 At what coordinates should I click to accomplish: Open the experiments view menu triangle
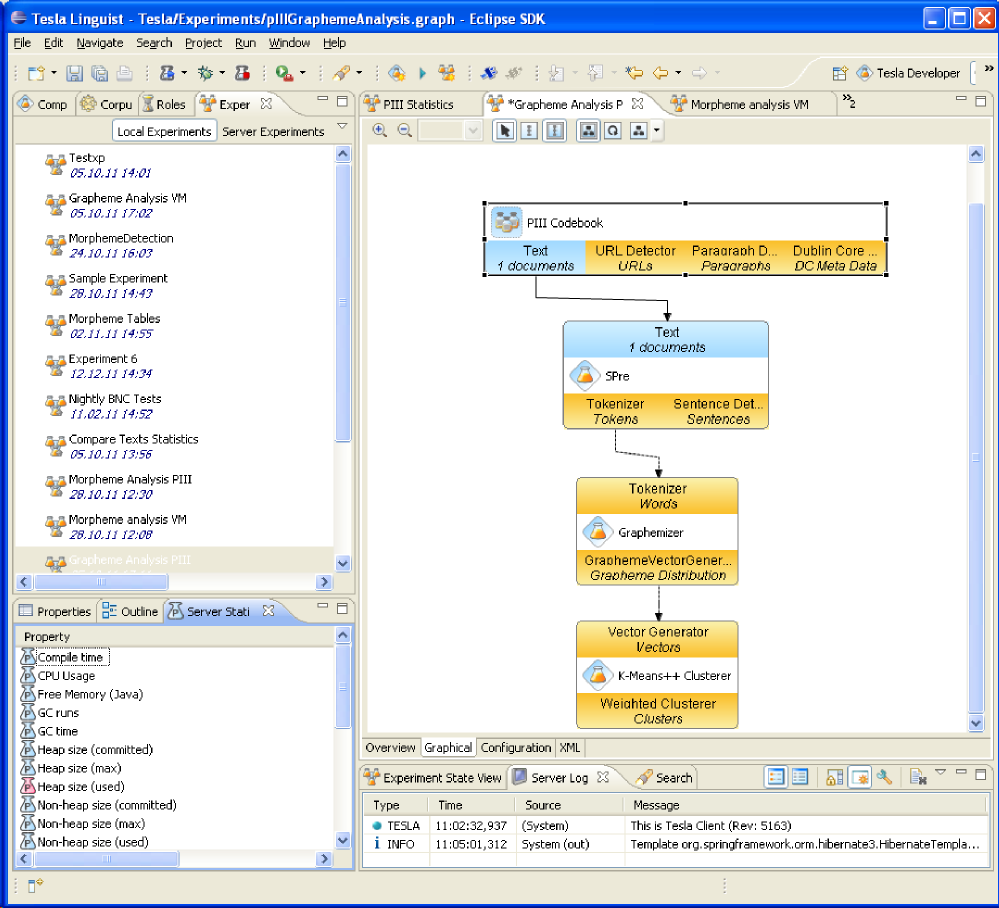(342, 127)
